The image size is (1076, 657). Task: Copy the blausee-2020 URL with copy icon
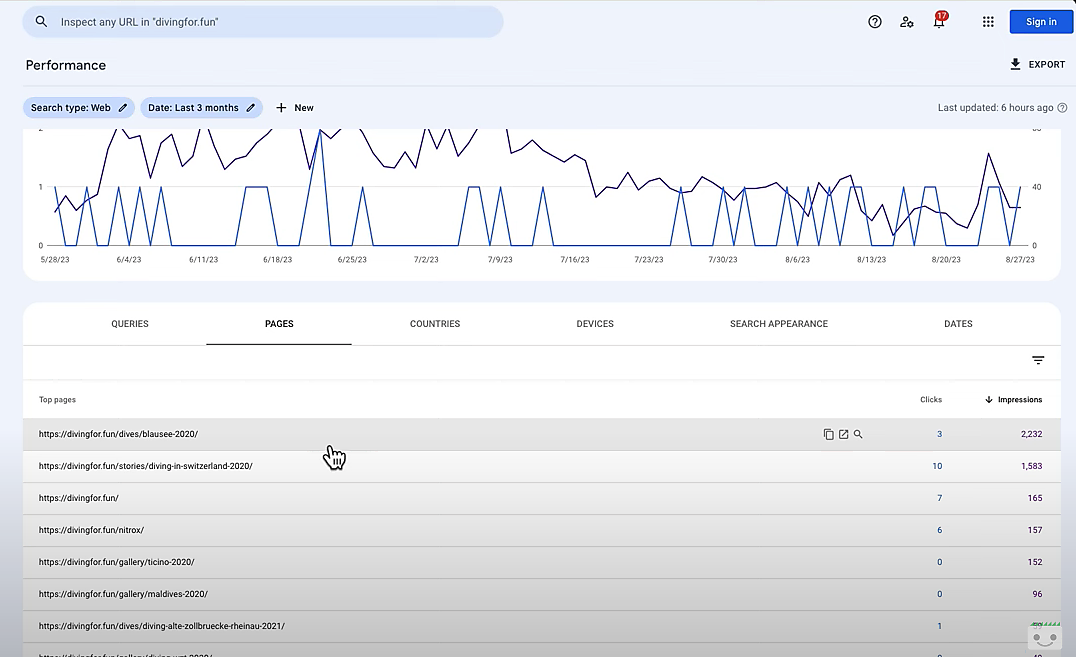tap(828, 434)
